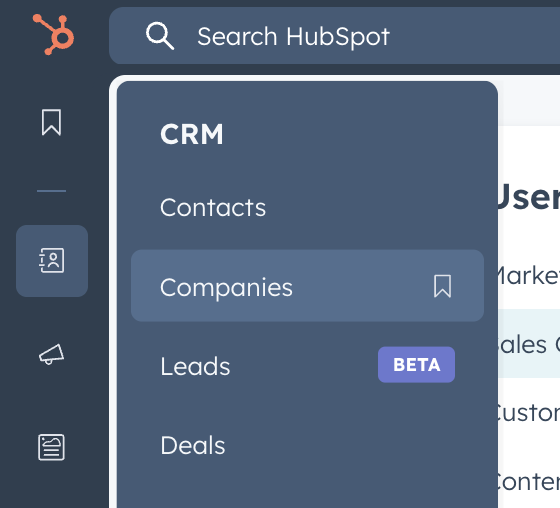Select the partially hidden Content row
The width and height of the screenshot is (560, 508).
point(529,481)
